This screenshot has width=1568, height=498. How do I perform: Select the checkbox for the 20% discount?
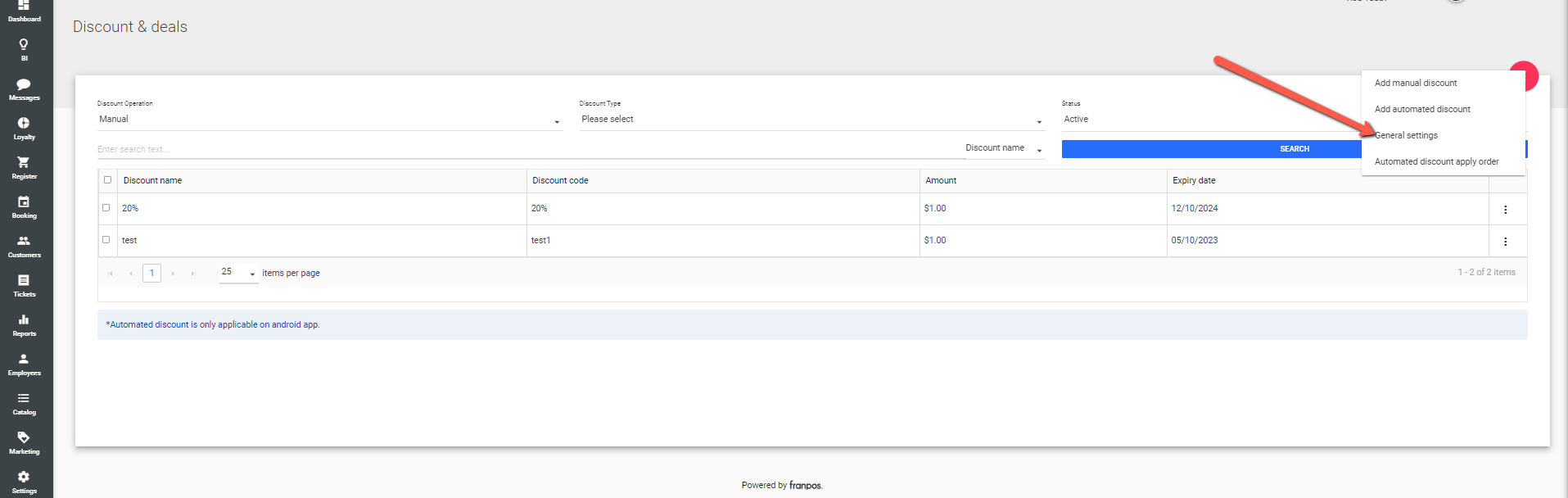pos(106,208)
